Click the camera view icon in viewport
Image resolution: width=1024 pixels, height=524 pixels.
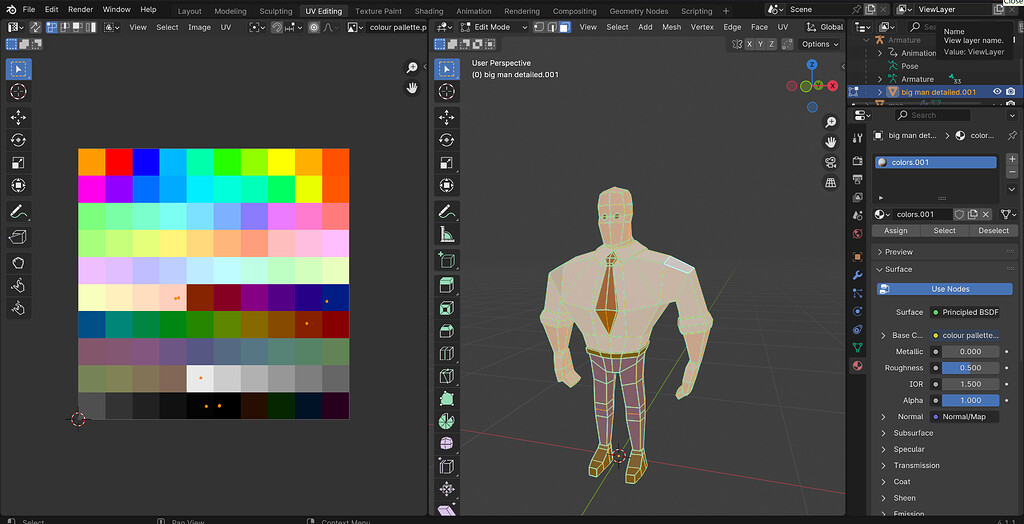[x=831, y=163]
